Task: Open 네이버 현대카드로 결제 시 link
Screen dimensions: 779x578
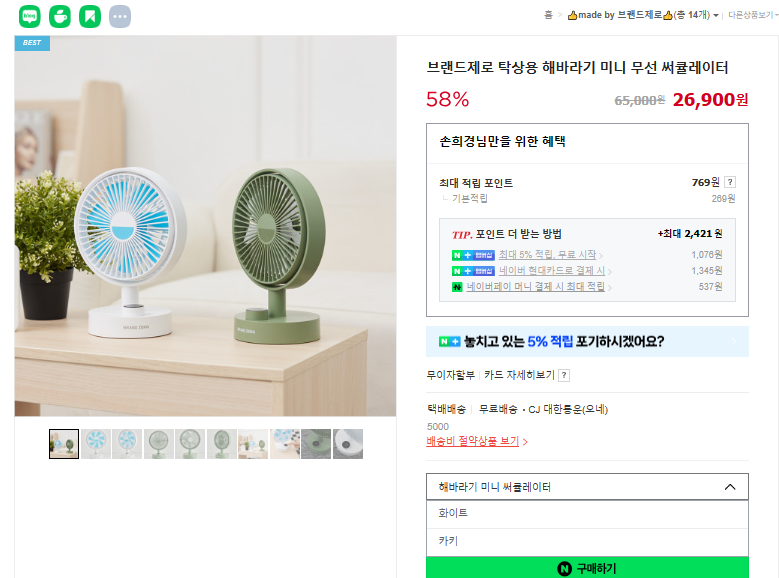Action: (551, 270)
